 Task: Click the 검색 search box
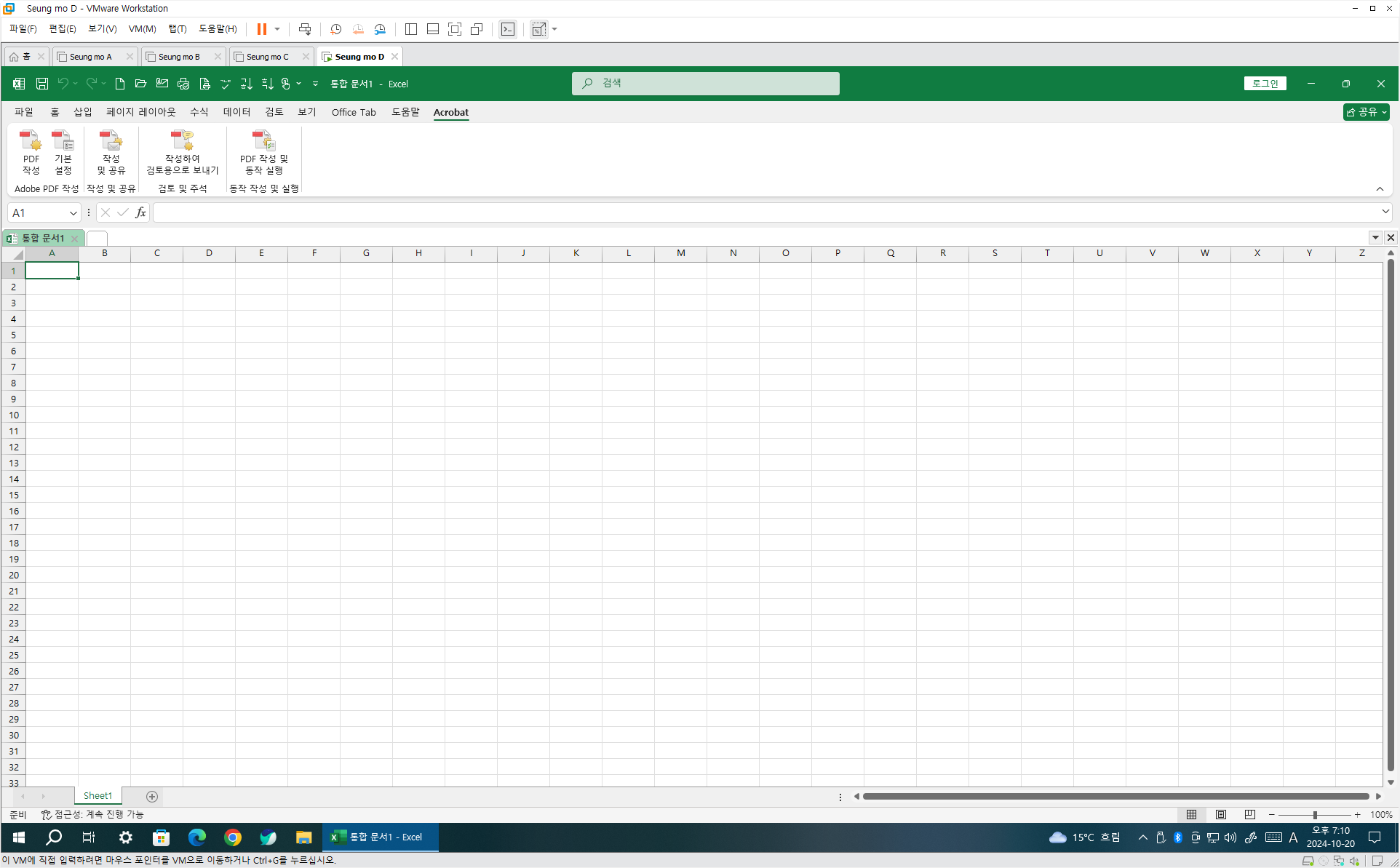705,83
